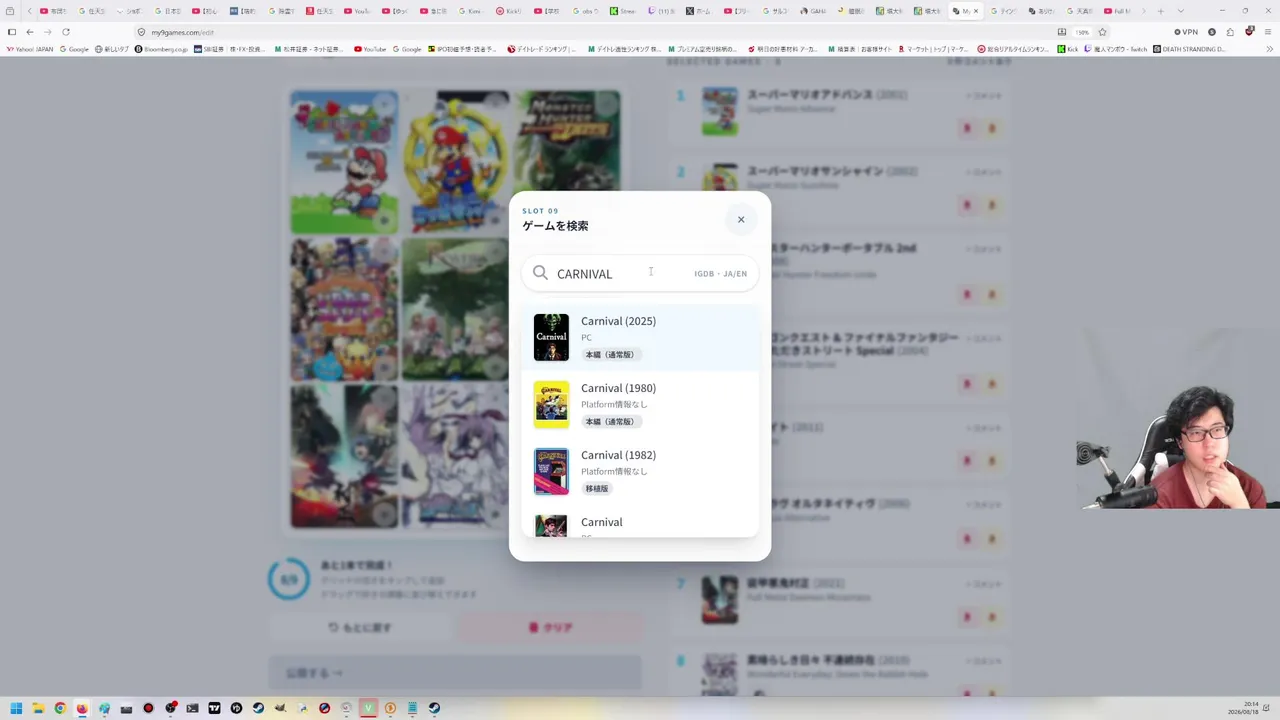
Task: Click the もとに戻す undo button
Action: tap(360, 627)
